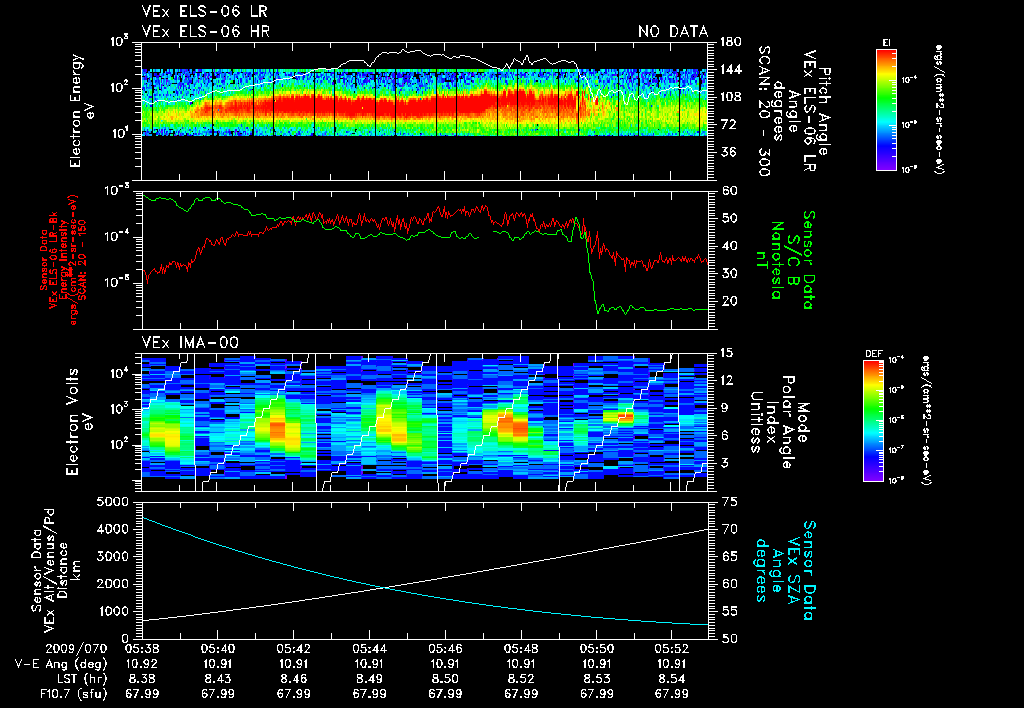
Task: Select the 'VEx ELS-06 HR' title text
Action: point(205,31)
